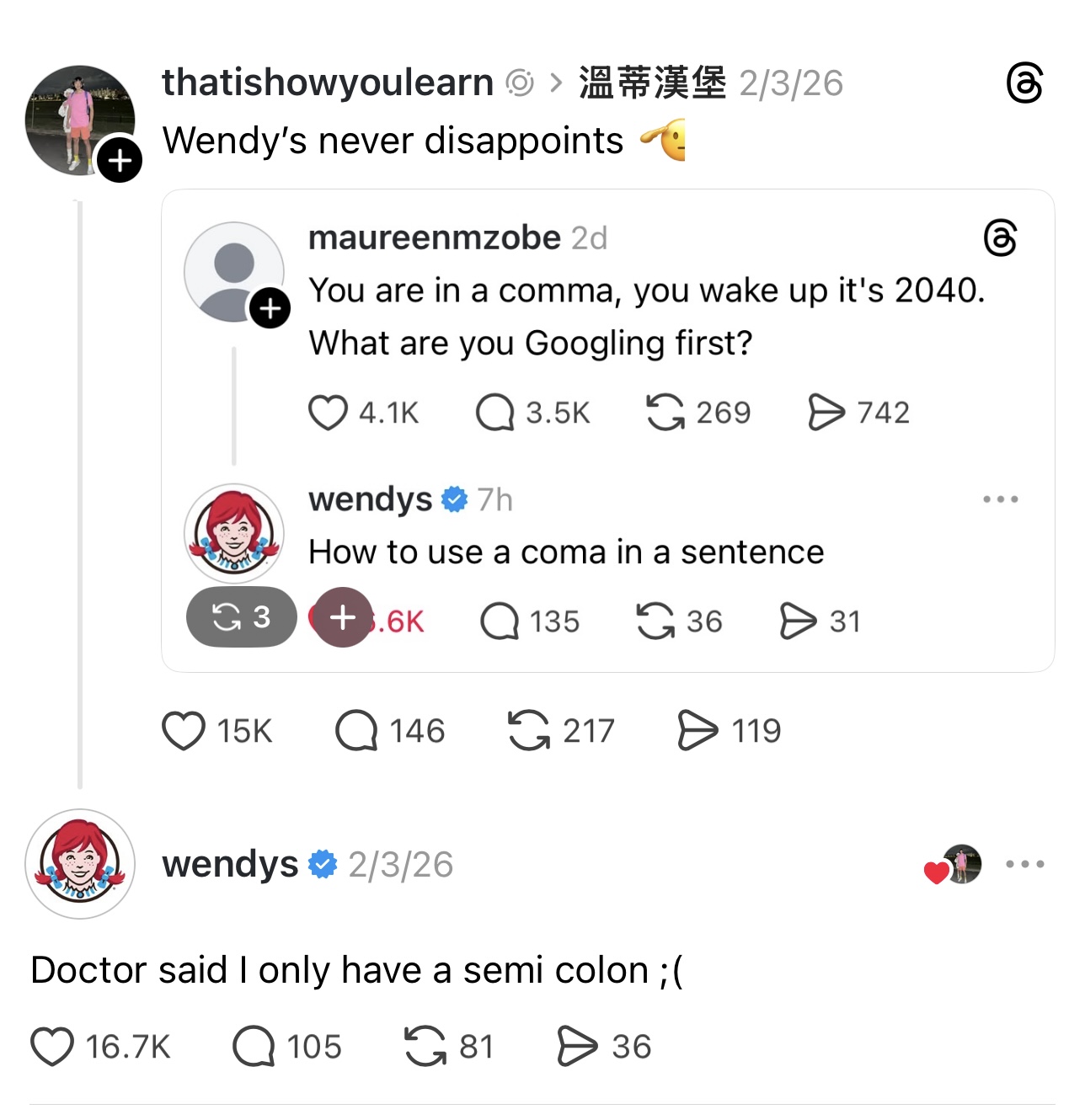Open thatishowyoulearn's username link
Screen dimensions: 1085x1120
tap(328, 82)
